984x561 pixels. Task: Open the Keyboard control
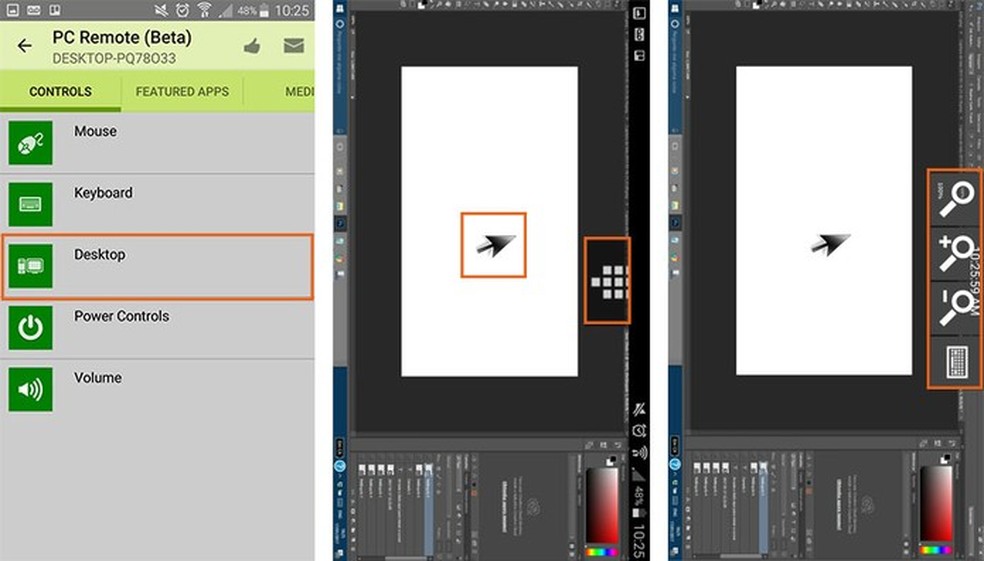click(x=157, y=205)
